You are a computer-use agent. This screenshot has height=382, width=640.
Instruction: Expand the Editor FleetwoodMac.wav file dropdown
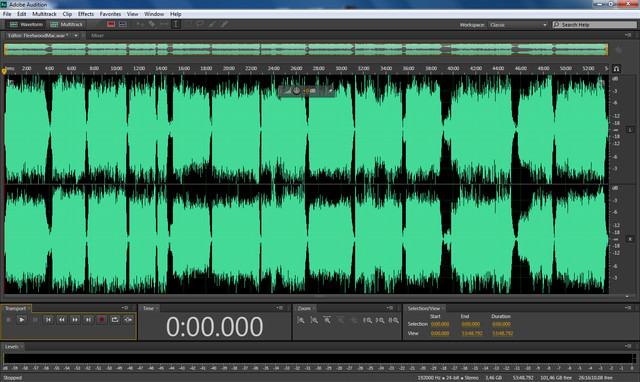[x=76, y=36]
